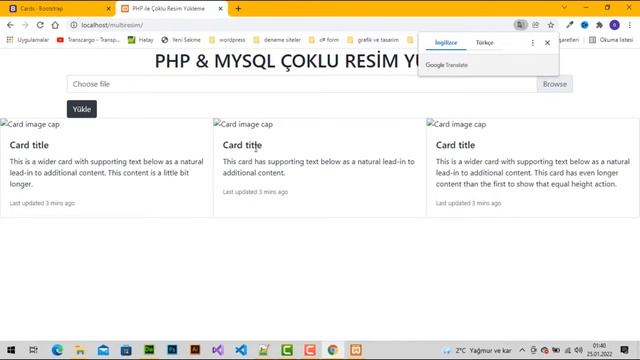Click 'Last updated 3 mins ago' in second card
Image resolution: width=640 pixels, height=360 pixels.
point(255,192)
